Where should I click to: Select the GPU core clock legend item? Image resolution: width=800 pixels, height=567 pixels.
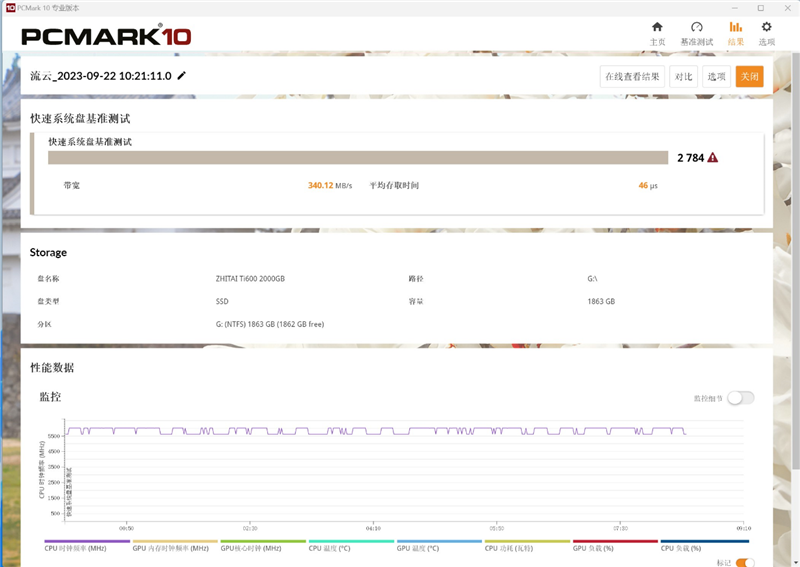(x=263, y=546)
